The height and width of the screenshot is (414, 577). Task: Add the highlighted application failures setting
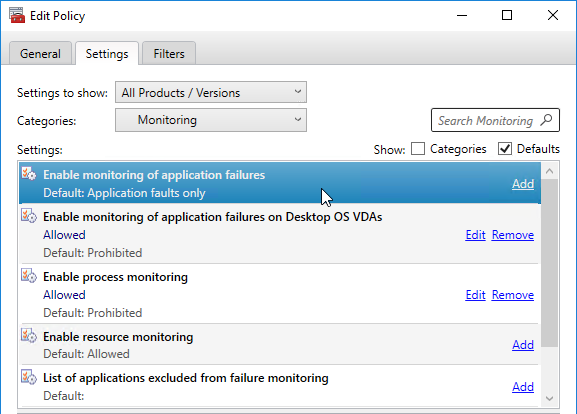pos(523,184)
